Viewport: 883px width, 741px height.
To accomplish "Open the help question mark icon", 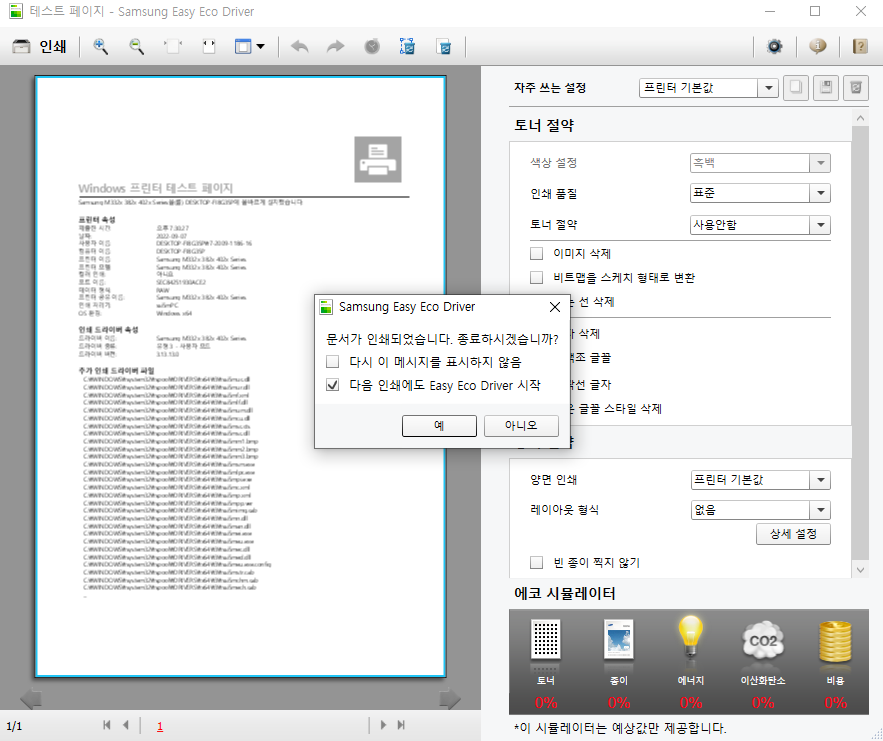I will pyautogui.click(x=860, y=47).
